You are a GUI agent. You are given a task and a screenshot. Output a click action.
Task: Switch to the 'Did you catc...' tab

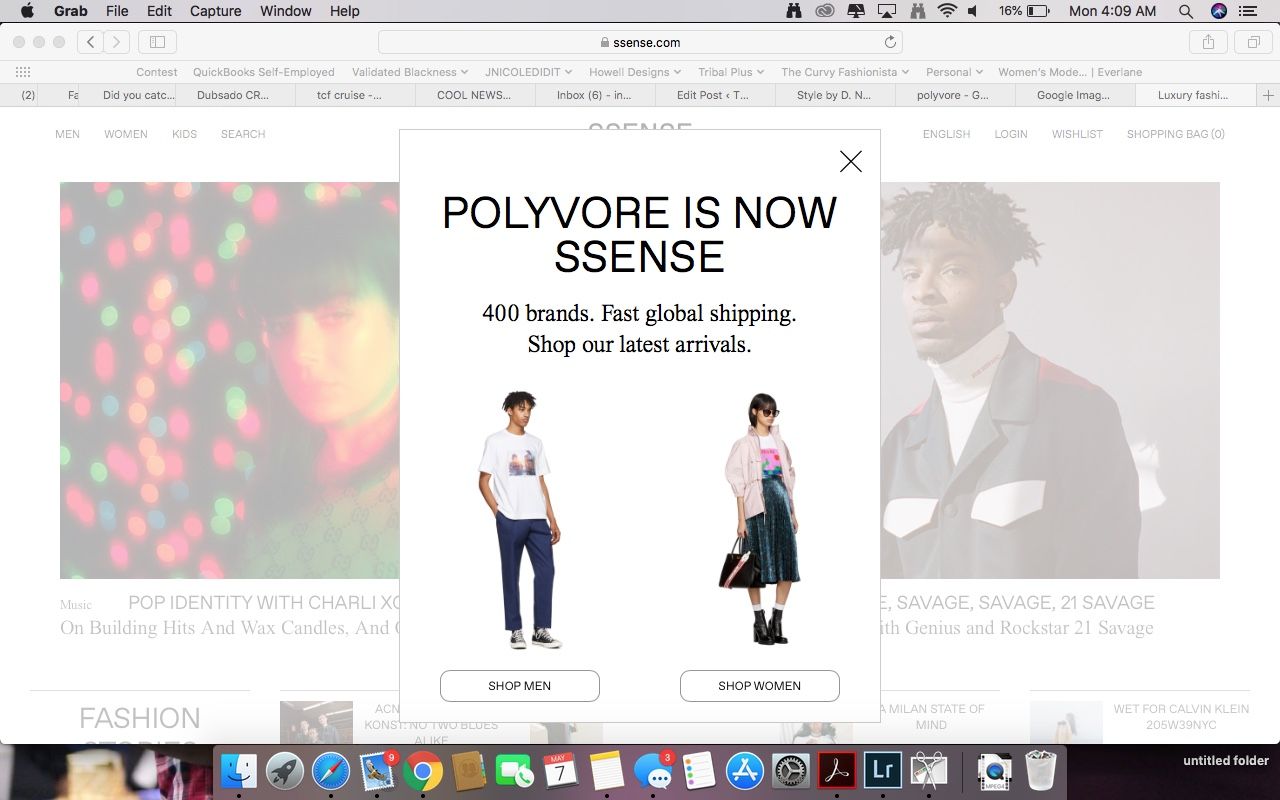138,95
